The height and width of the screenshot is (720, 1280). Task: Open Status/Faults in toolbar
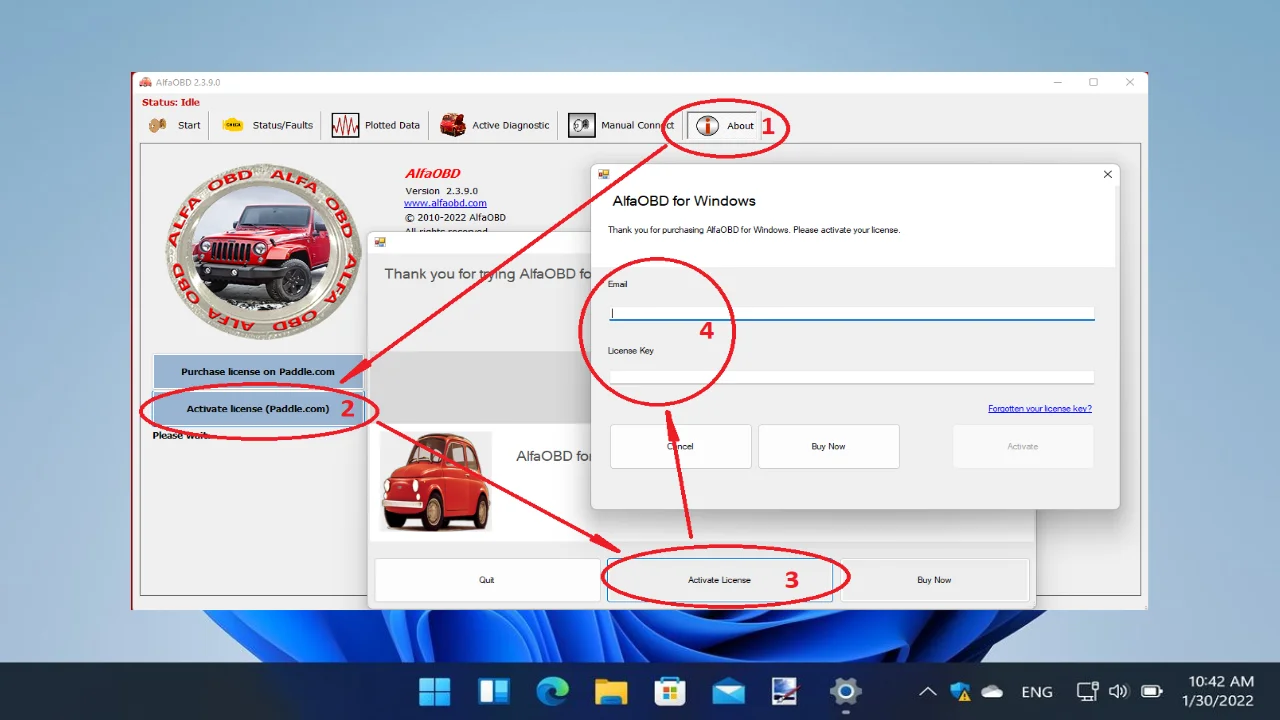(267, 125)
